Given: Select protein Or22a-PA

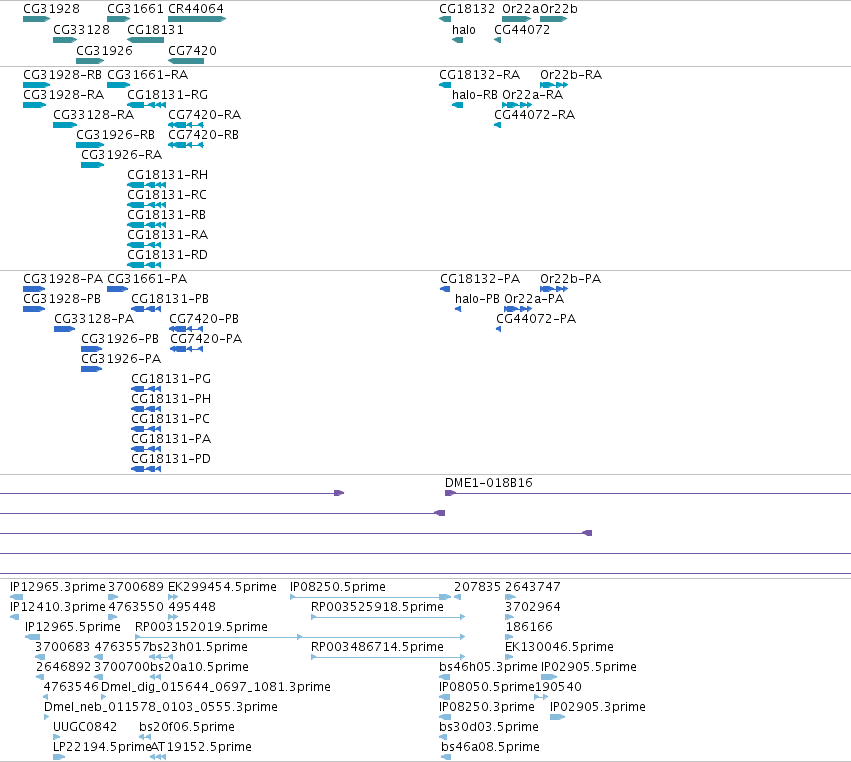Looking at the screenshot, I should [x=534, y=299].
